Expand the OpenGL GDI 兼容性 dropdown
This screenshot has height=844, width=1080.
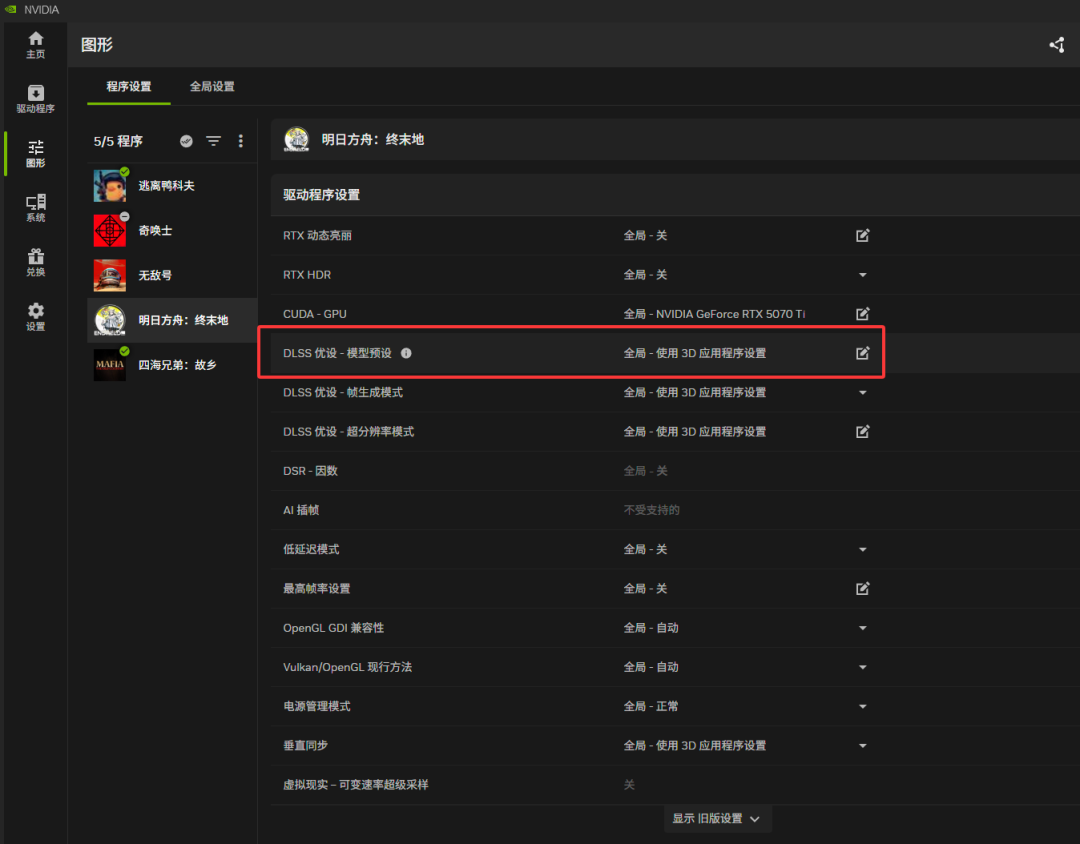coord(862,628)
